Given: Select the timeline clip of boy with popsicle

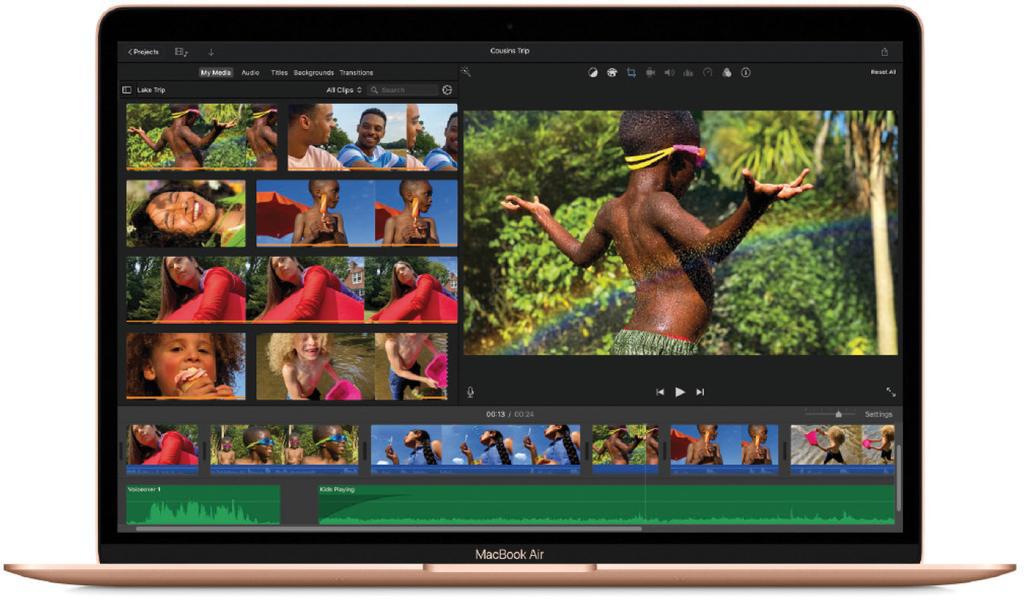Looking at the screenshot, I should coord(724,449).
